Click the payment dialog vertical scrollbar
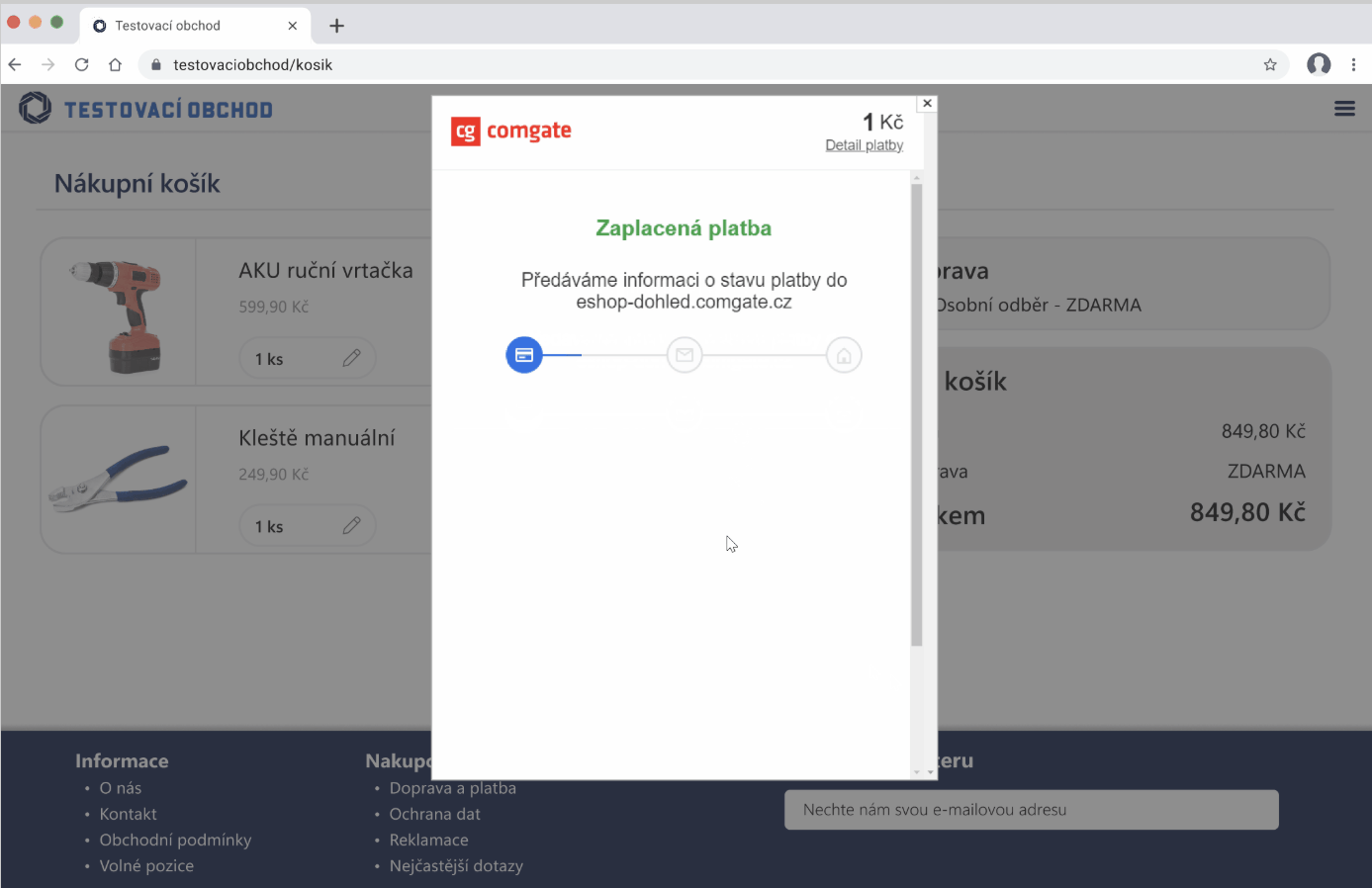The height and width of the screenshot is (888, 1372). tap(917, 415)
